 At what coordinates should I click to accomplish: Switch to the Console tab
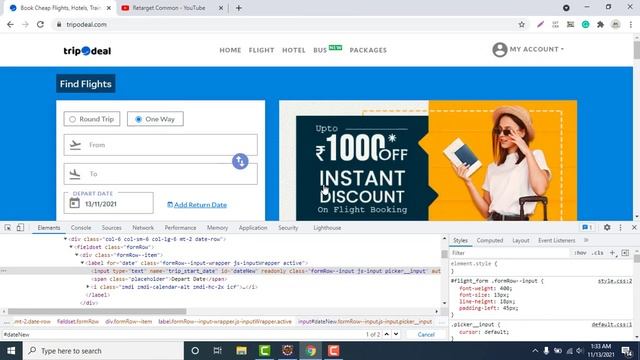81,228
